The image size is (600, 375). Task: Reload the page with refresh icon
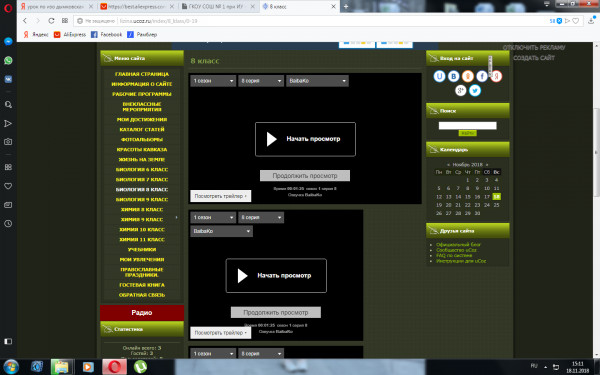click(x=51, y=21)
